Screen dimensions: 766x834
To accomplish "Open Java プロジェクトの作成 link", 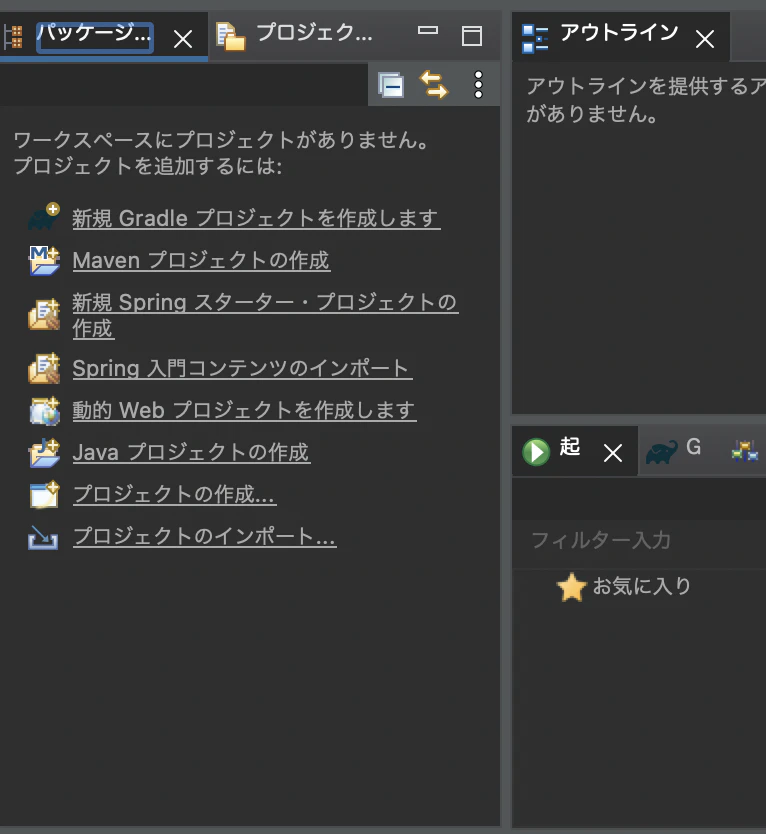I will 192,452.
